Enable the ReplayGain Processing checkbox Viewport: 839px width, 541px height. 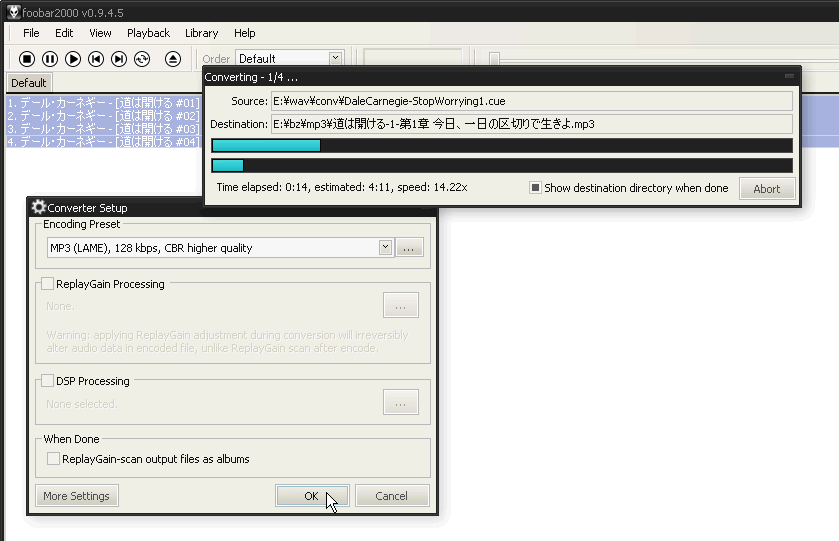[x=48, y=284]
